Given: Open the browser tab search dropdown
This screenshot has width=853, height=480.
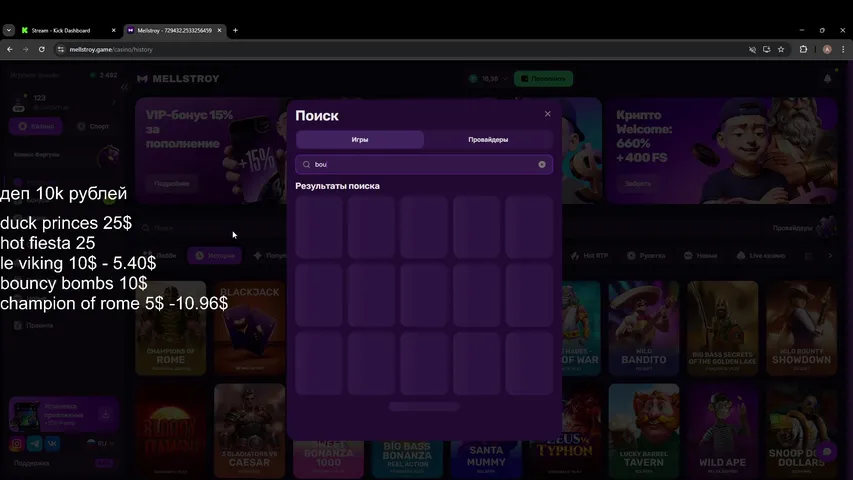Looking at the screenshot, I should coord(9,30).
